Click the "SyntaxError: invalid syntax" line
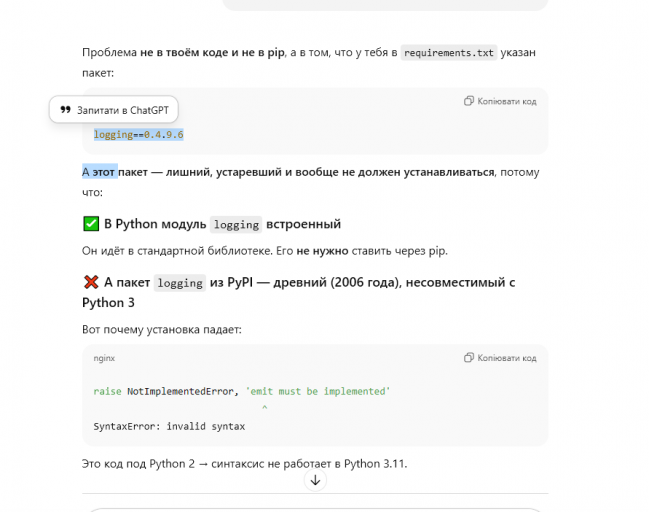This screenshot has height=512, width=649. coord(169,426)
